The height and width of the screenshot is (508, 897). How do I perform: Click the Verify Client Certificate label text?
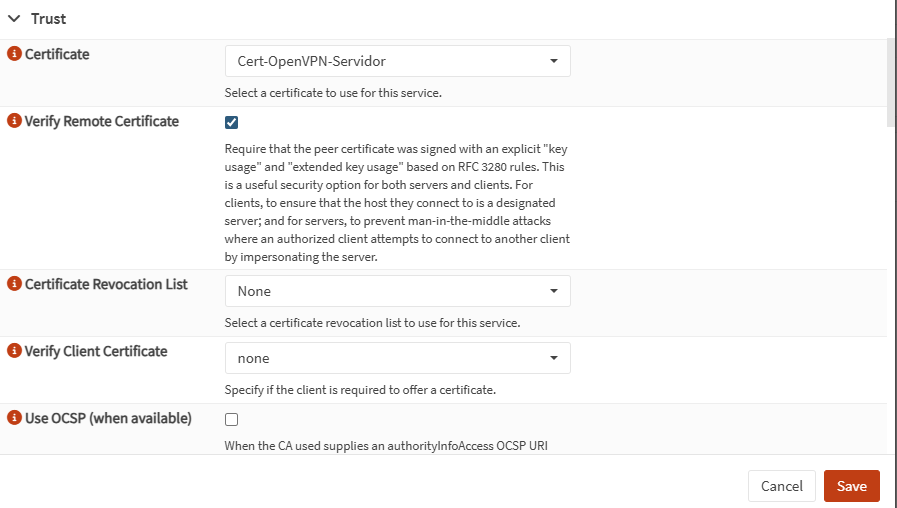click(96, 351)
